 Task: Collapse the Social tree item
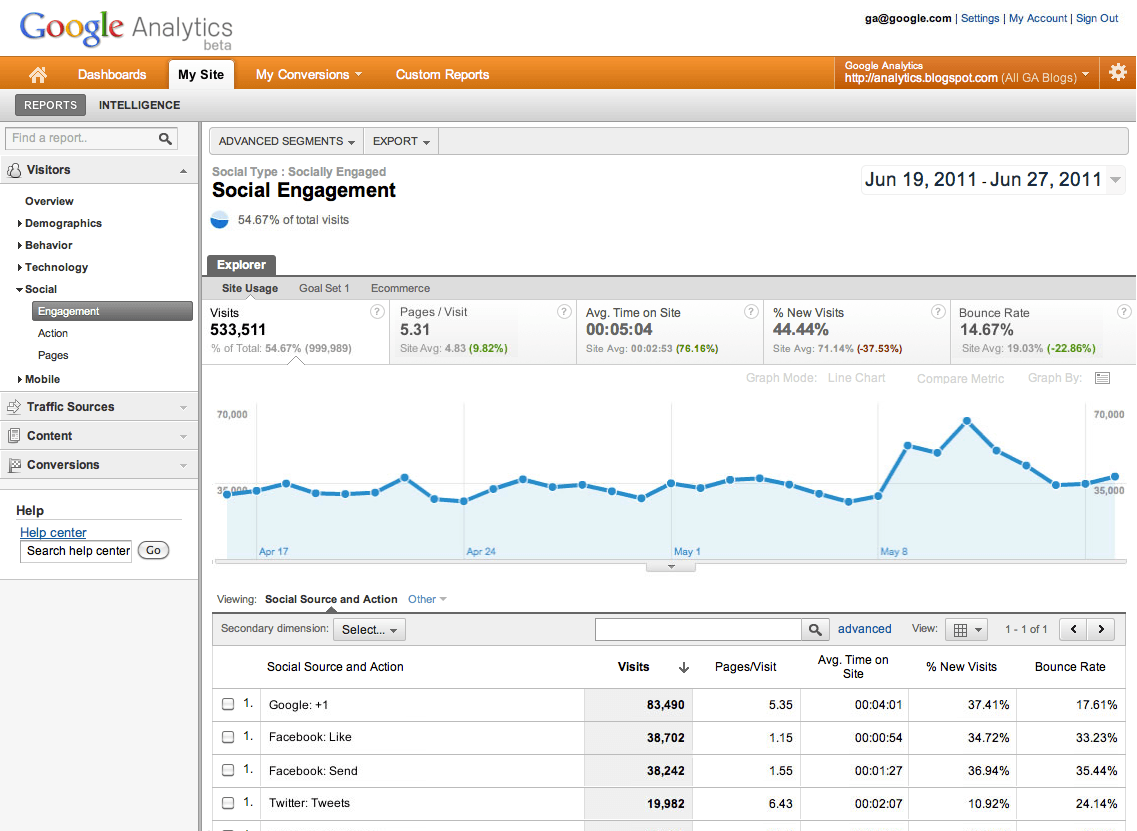[20, 289]
